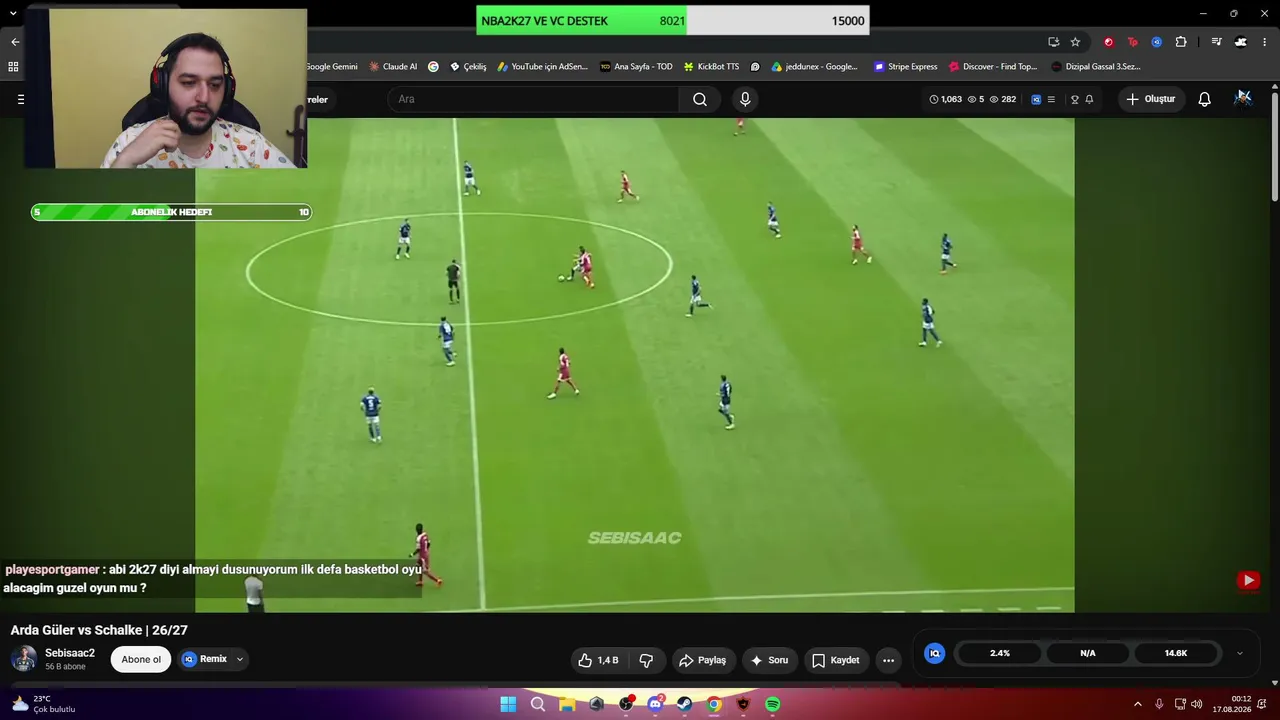Open the Dizipal Gassal bookmark
The height and width of the screenshot is (720, 1280).
1096,67
